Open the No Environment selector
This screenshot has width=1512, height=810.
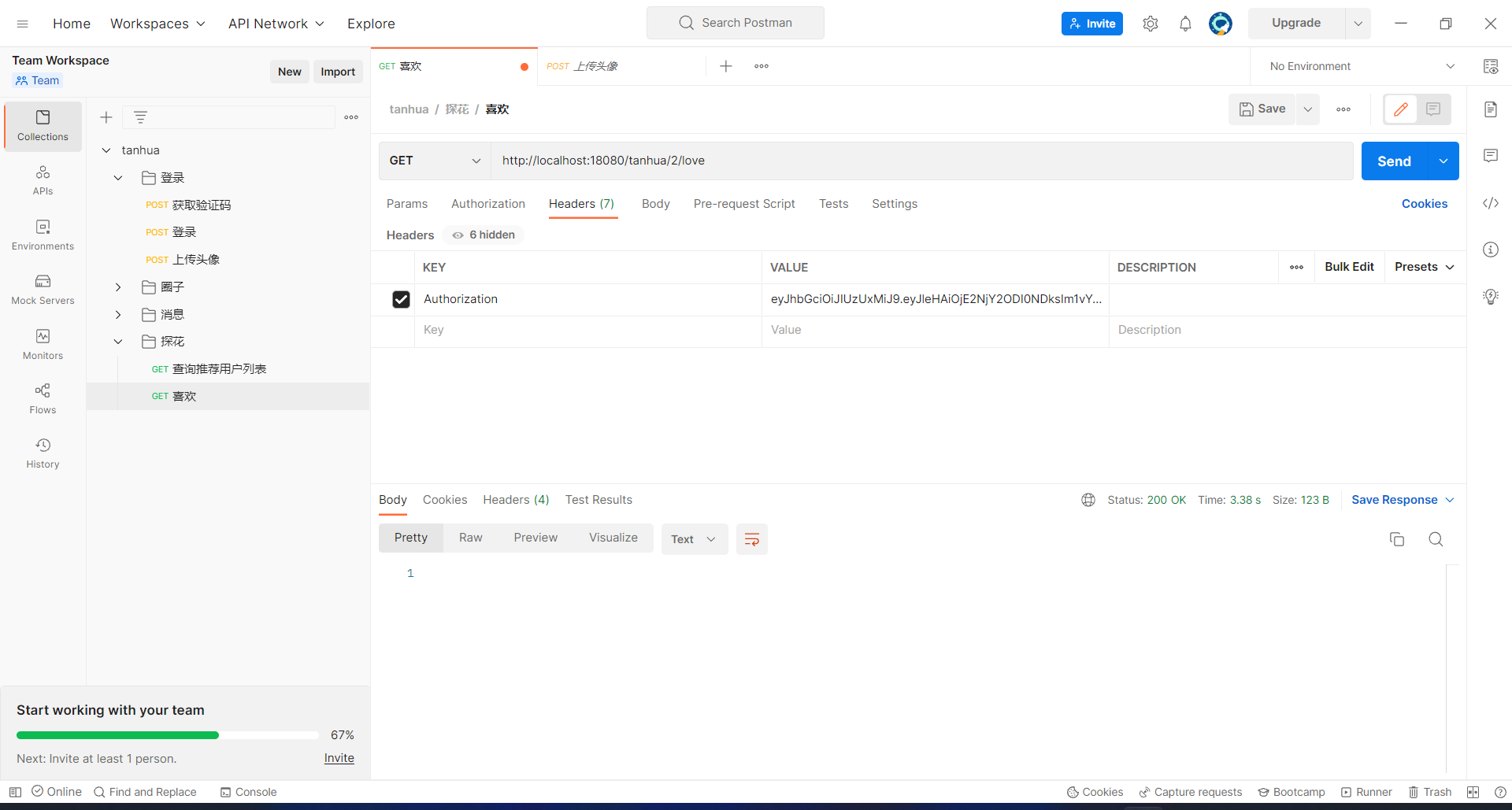pyautogui.click(x=1361, y=66)
